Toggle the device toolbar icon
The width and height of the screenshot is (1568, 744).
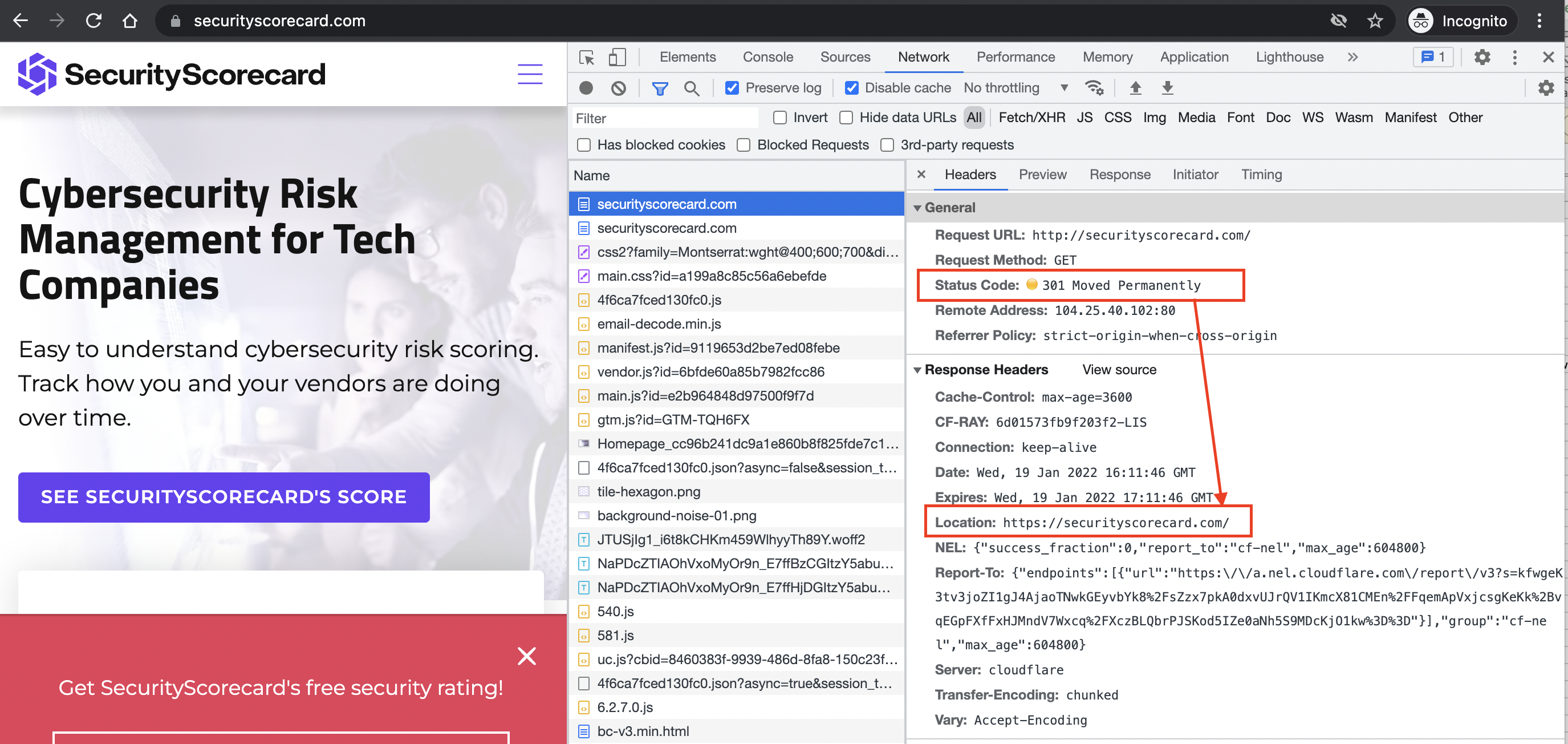click(617, 56)
